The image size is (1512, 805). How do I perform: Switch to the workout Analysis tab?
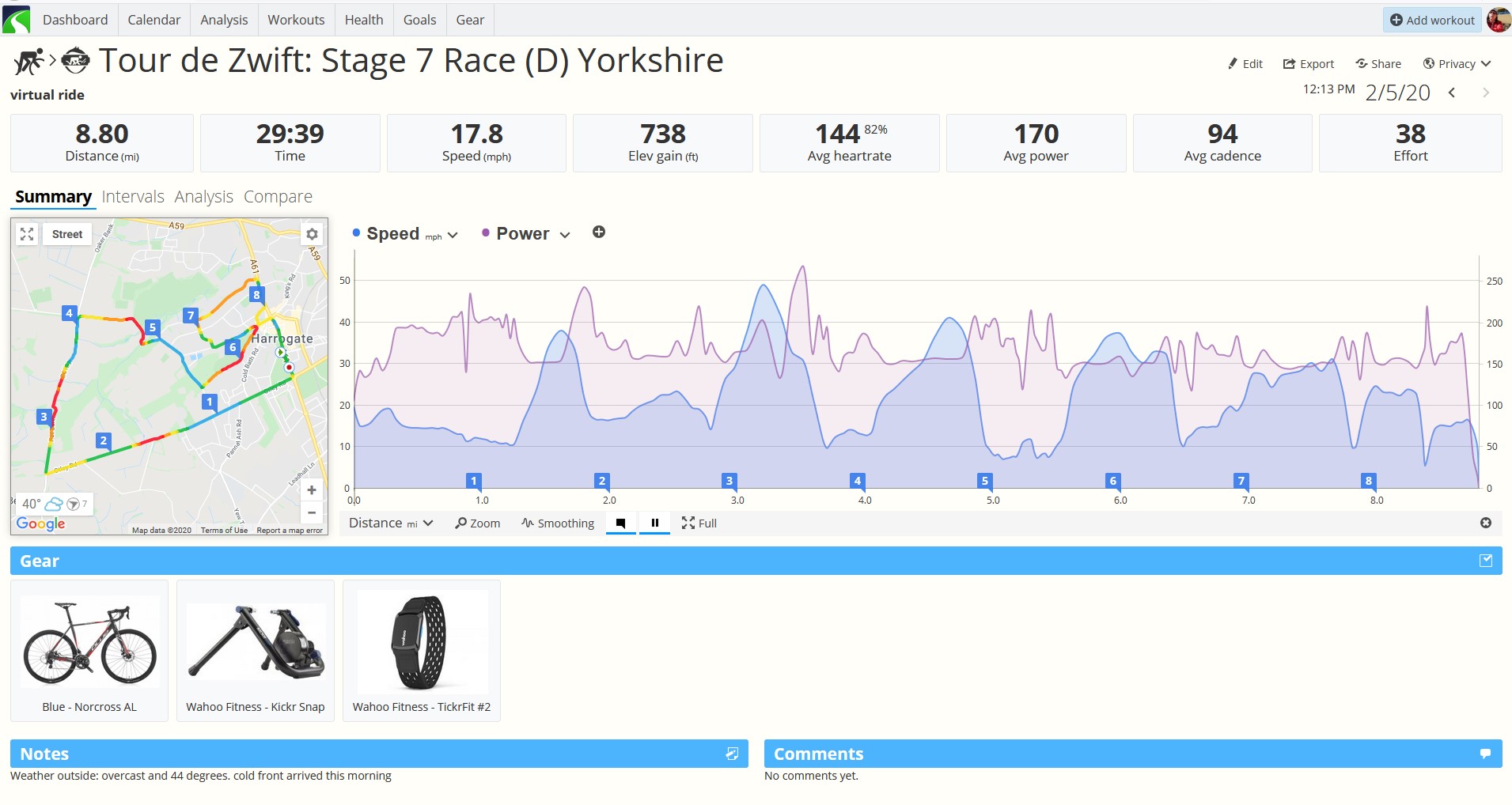[204, 197]
